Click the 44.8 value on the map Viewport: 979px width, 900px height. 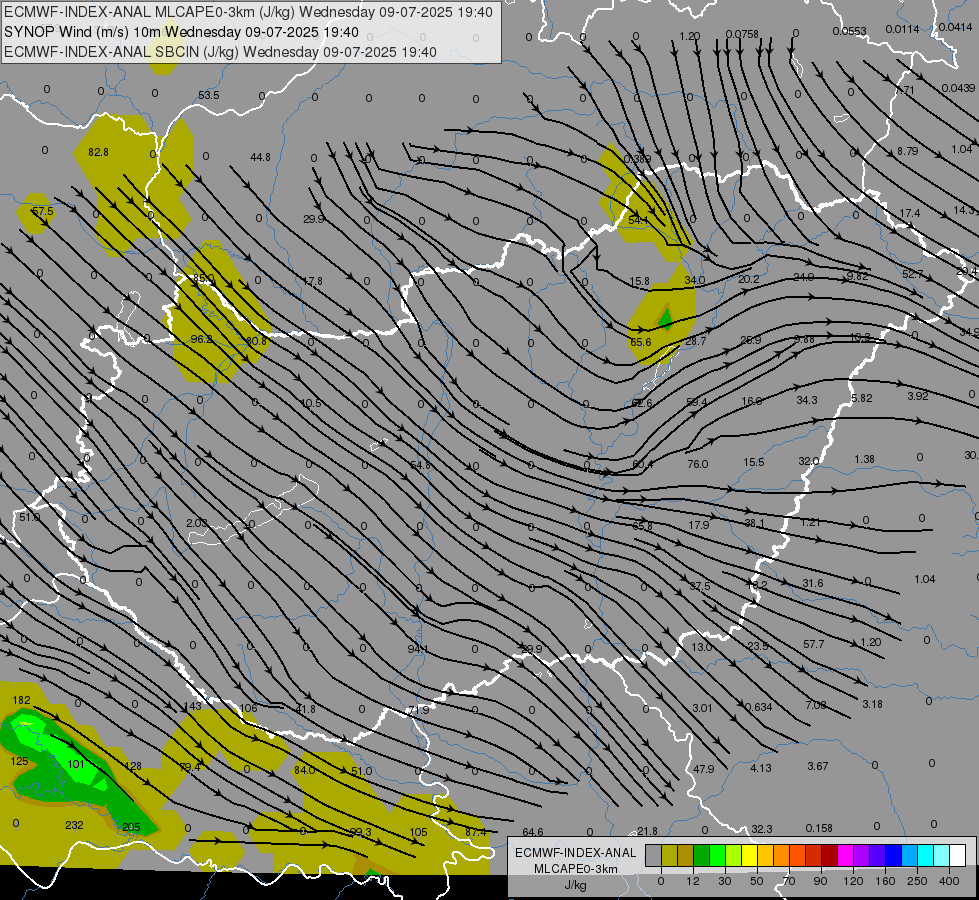[260, 157]
